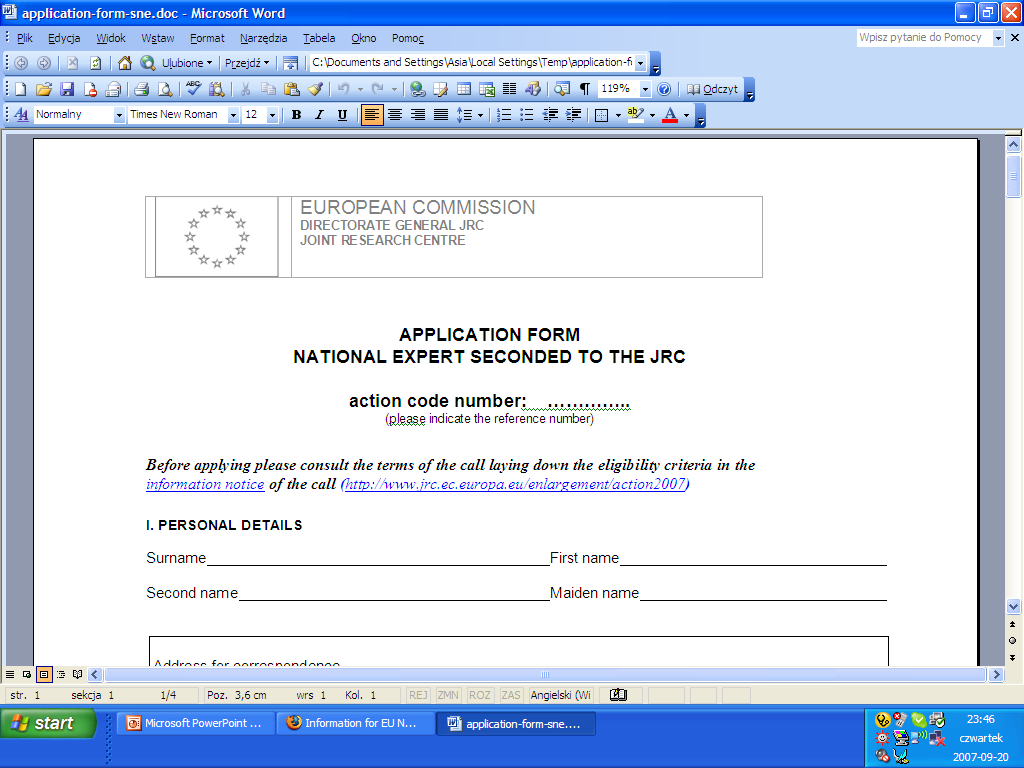Viewport: 1024px width, 768px height.
Task: Create a new blank document
Action: [21, 89]
